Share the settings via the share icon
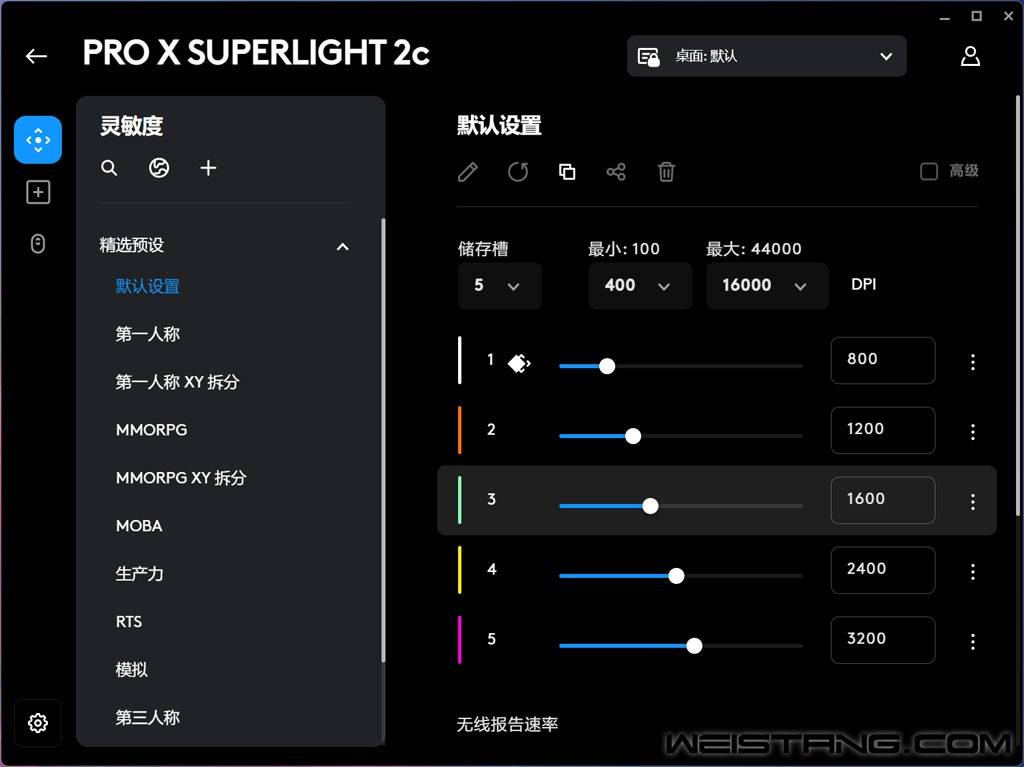 (x=616, y=172)
